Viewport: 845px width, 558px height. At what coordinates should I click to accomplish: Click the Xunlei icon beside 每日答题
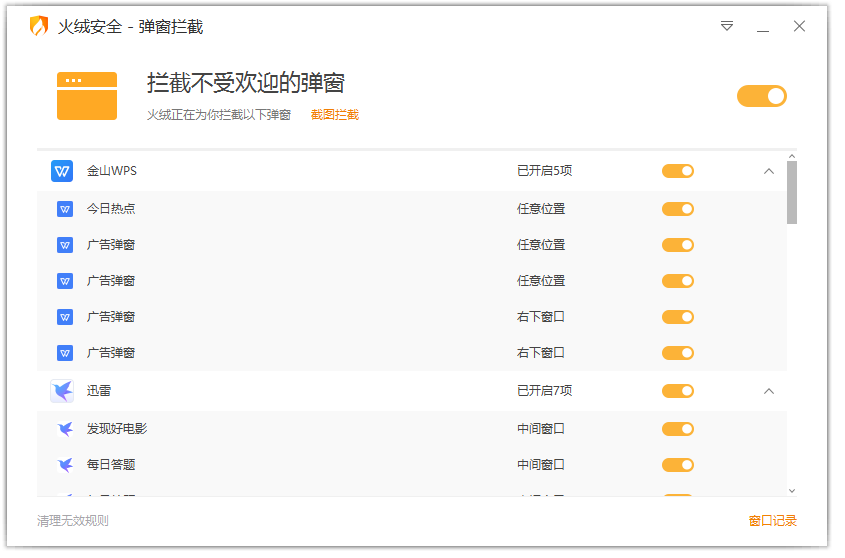65,466
